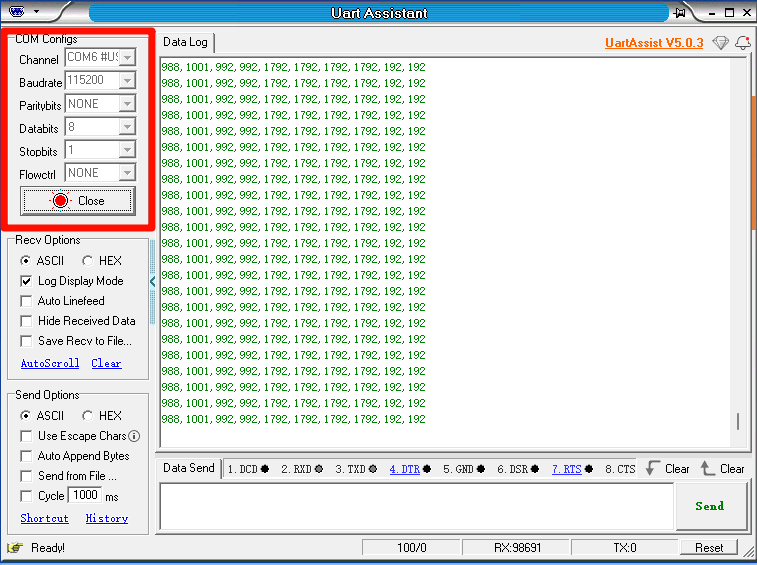This screenshot has width=757, height=565.
Task: Click the 100/0 status field
Action: [x=411, y=548]
